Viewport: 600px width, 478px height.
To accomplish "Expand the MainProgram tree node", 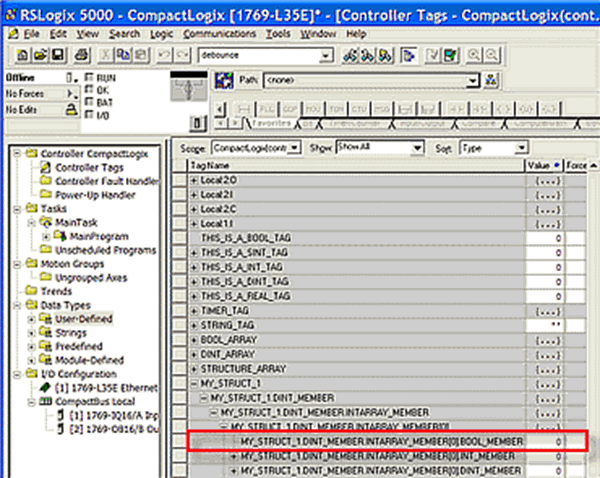I will click(x=46, y=237).
